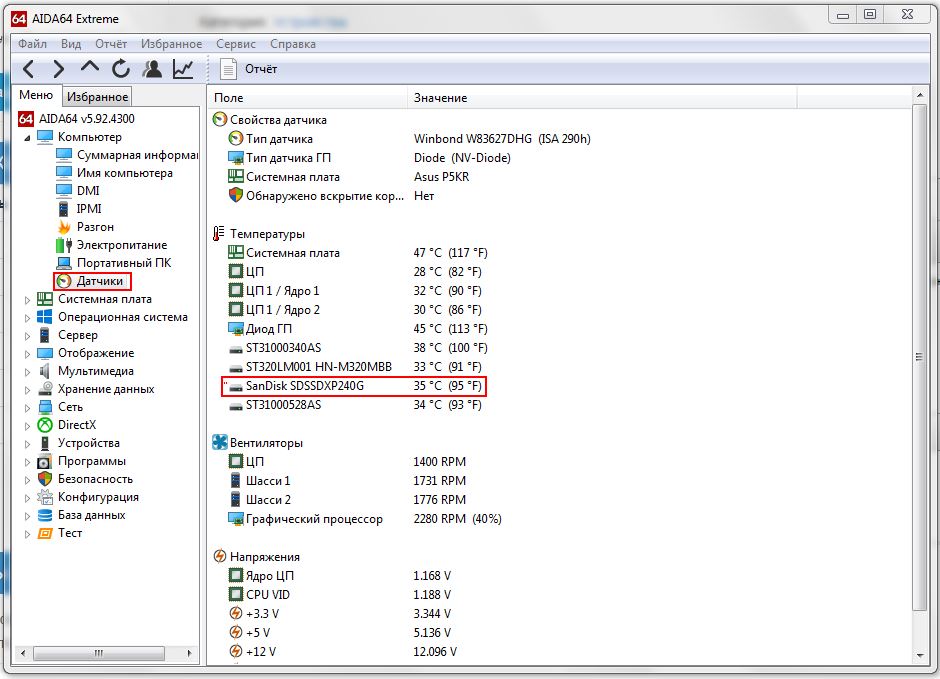Click the shield icon for Обнаружено вскрытие корпуса

236,195
